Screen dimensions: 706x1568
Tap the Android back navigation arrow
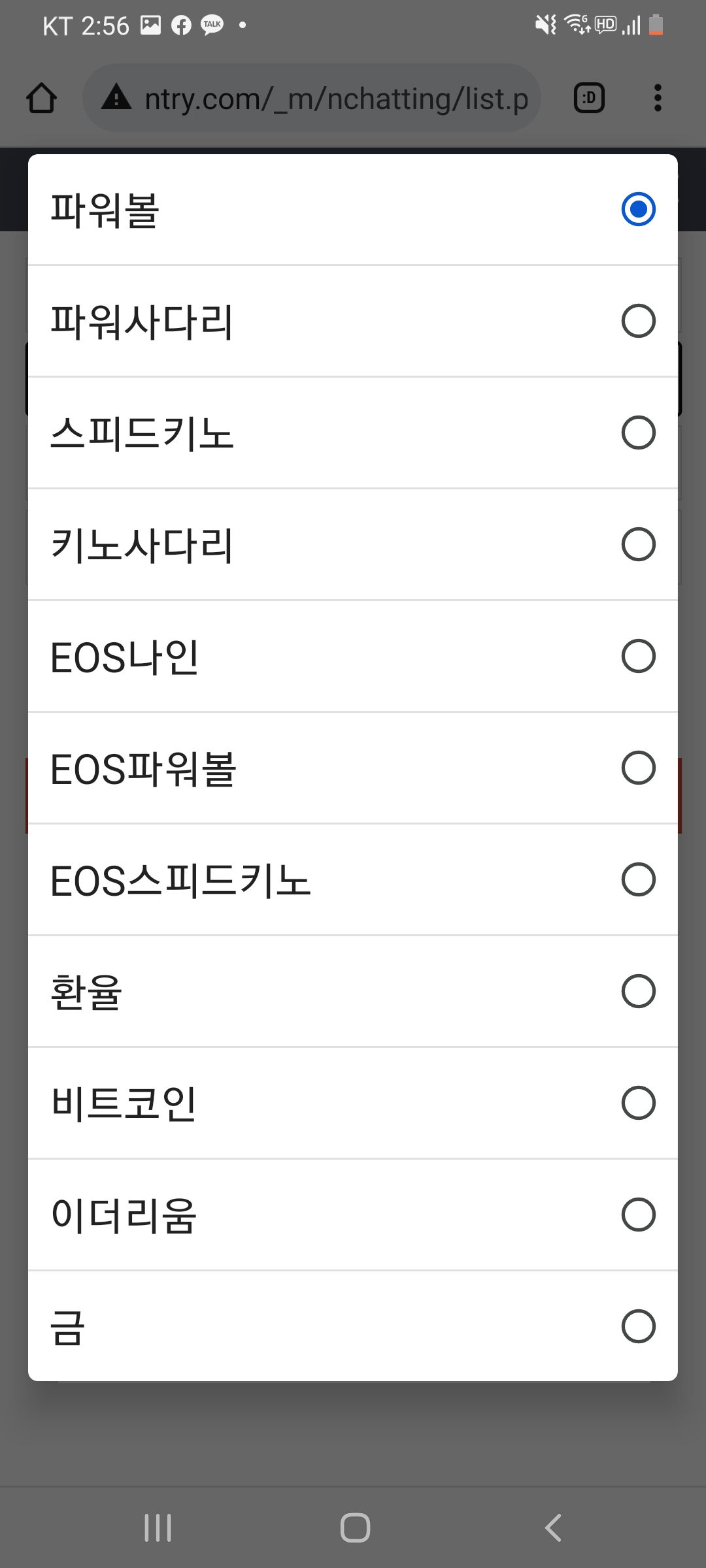click(x=553, y=1527)
